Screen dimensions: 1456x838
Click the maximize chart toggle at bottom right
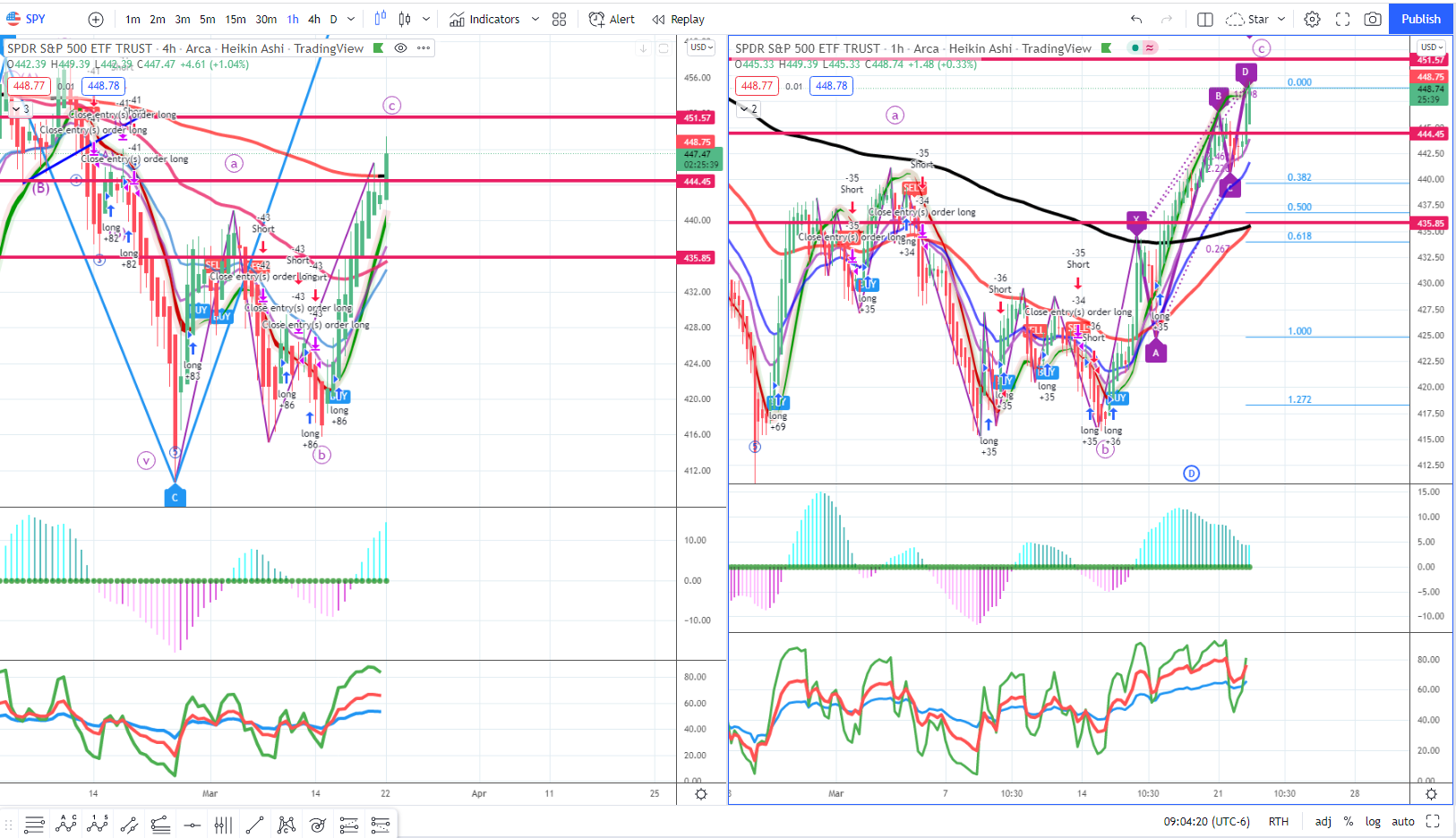tap(1433, 821)
